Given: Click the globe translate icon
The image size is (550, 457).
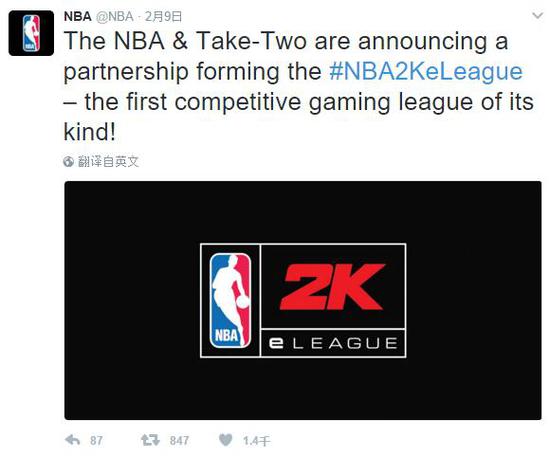Looking at the screenshot, I should coord(68,162).
